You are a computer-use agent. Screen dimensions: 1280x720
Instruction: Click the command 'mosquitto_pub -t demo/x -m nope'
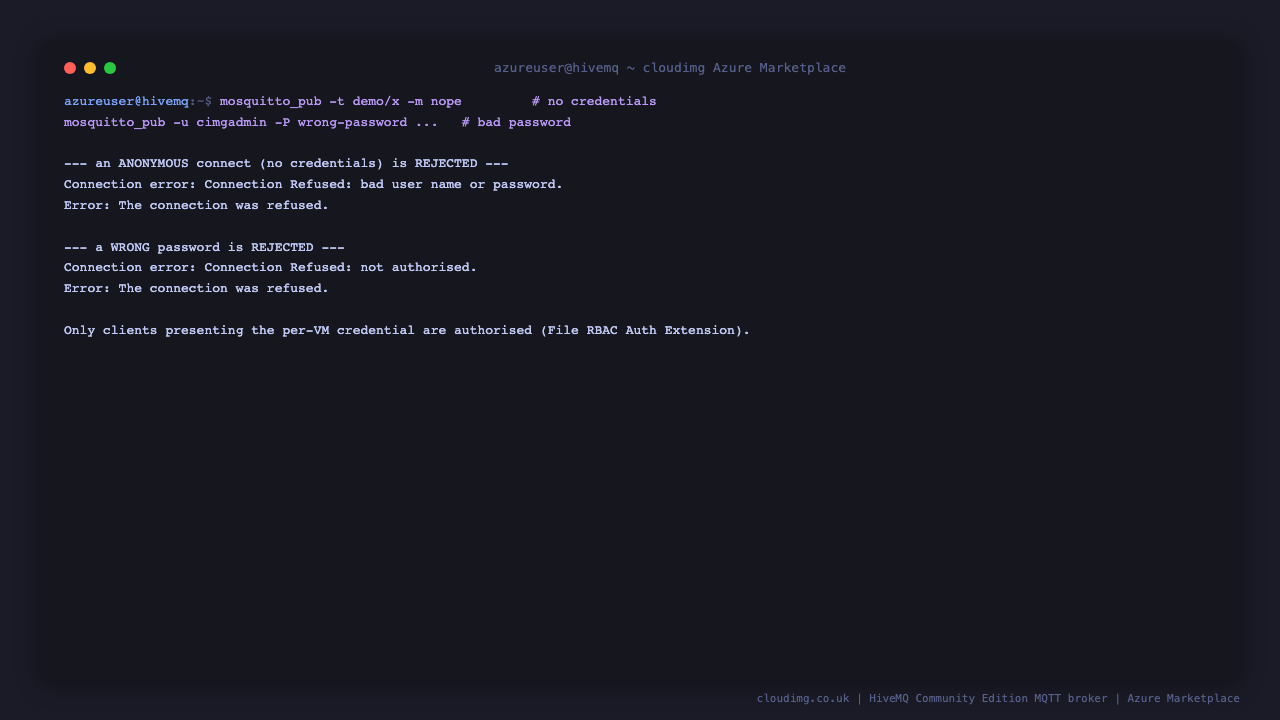click(x=341, y=101)
